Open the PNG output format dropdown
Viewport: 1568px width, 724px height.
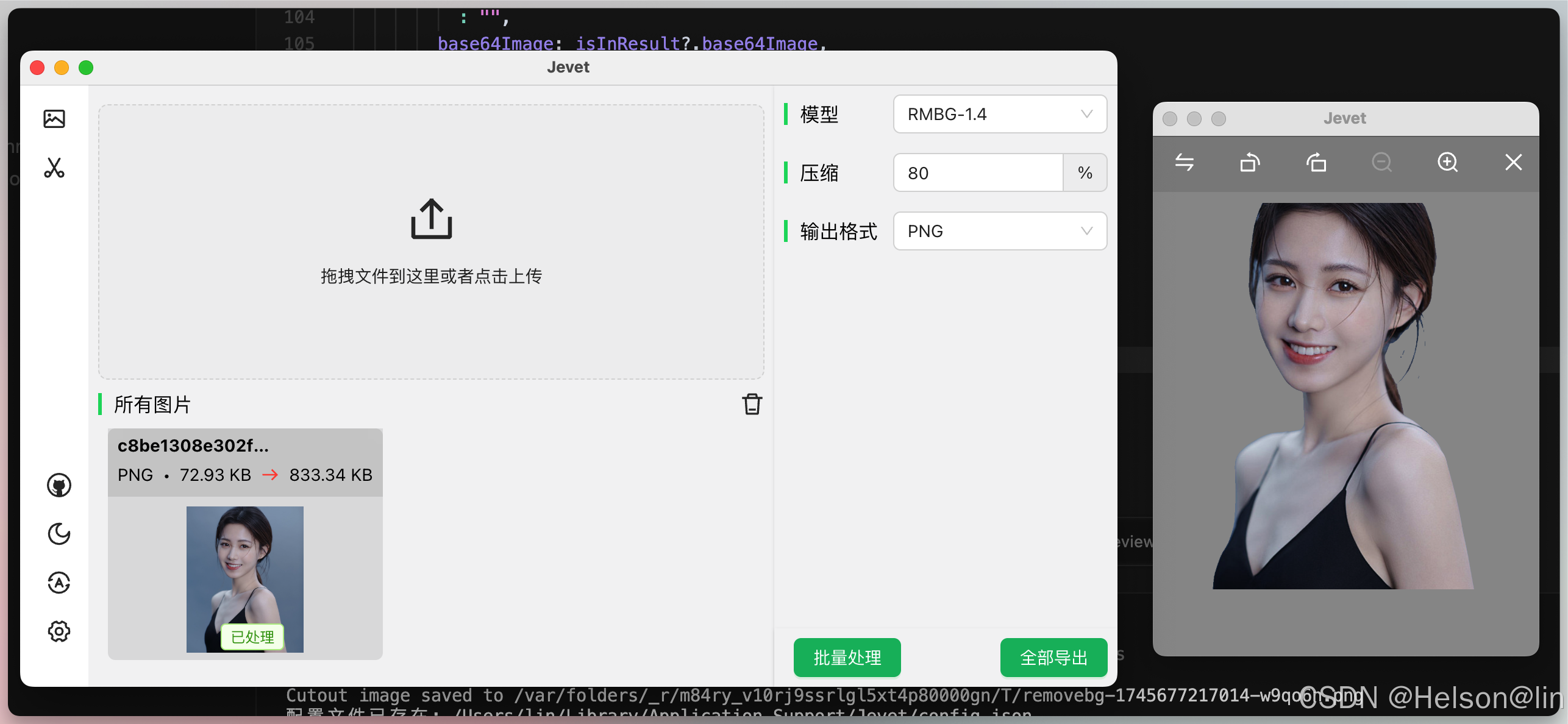1000,231
